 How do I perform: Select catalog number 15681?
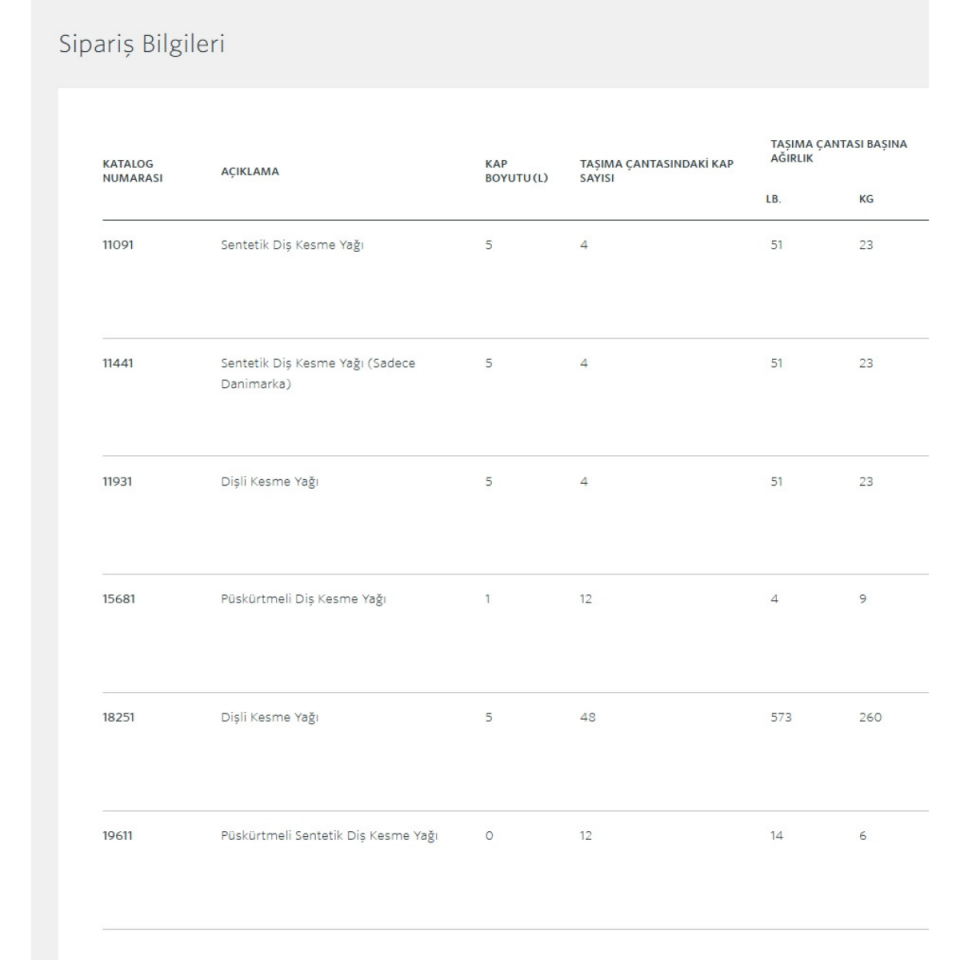pyautogui.click(x=119, y=599)
